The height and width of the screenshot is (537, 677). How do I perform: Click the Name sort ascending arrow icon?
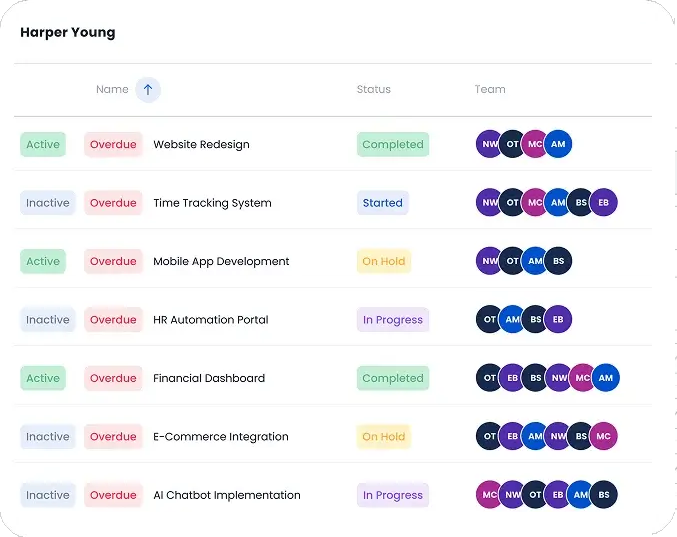click(148, 89)
